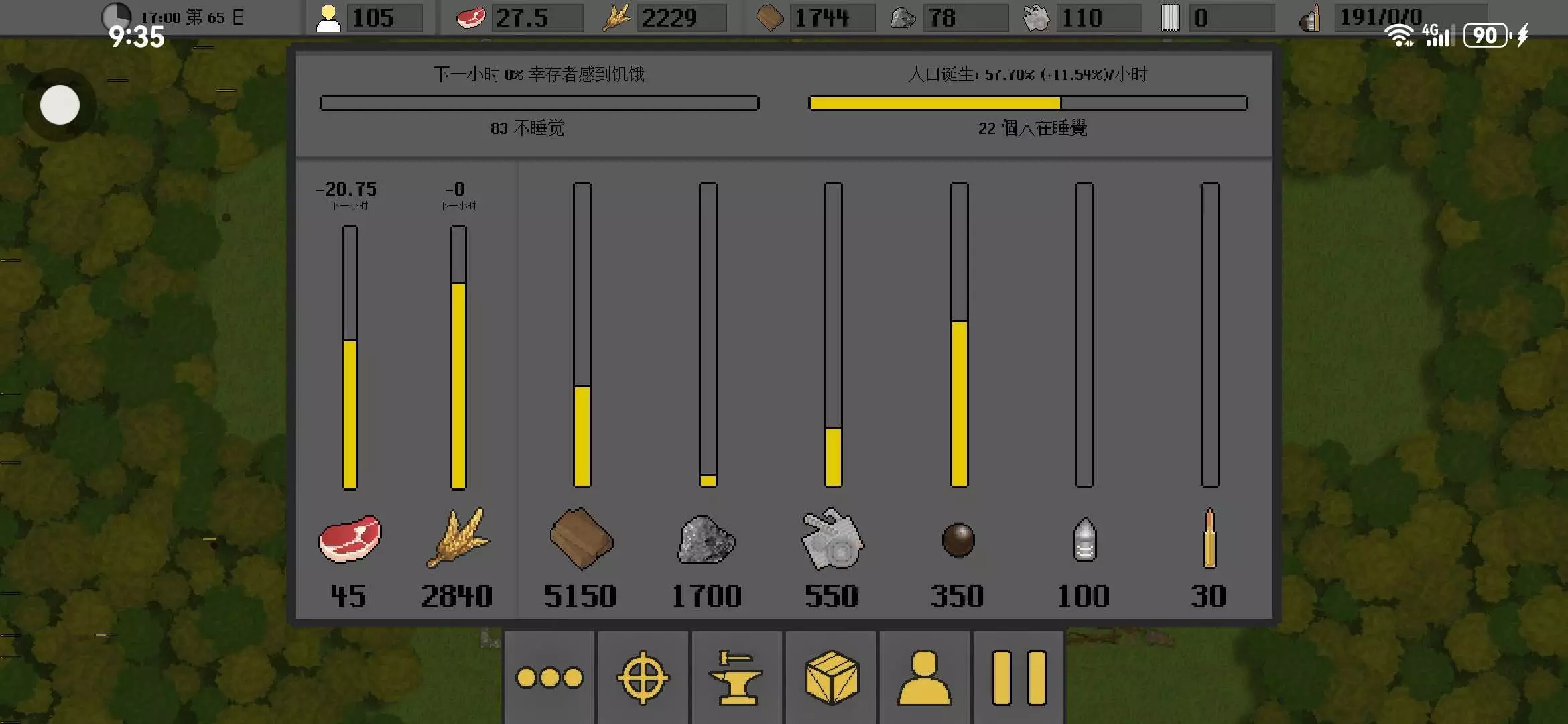Tap the raw meat icon in storage panel

point(349,539)
